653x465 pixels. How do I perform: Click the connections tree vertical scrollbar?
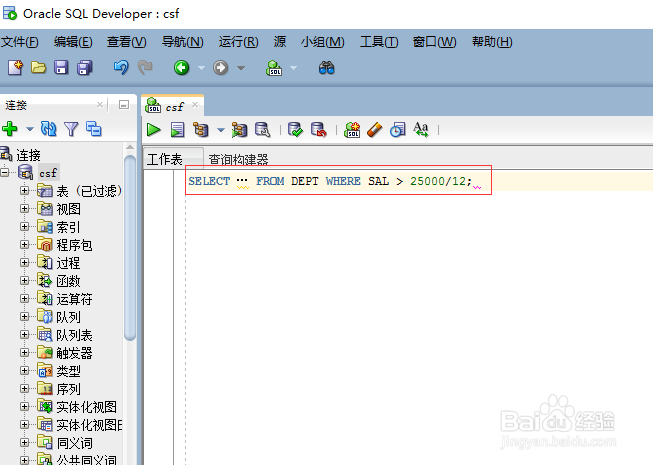[x=130, y=248]
